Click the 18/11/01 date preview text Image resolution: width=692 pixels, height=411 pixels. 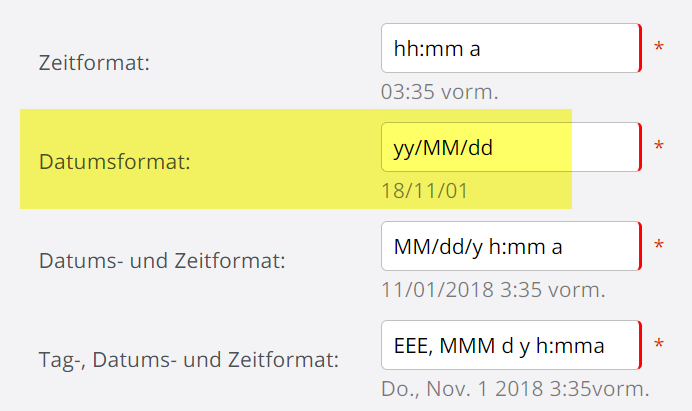[425, 190]
